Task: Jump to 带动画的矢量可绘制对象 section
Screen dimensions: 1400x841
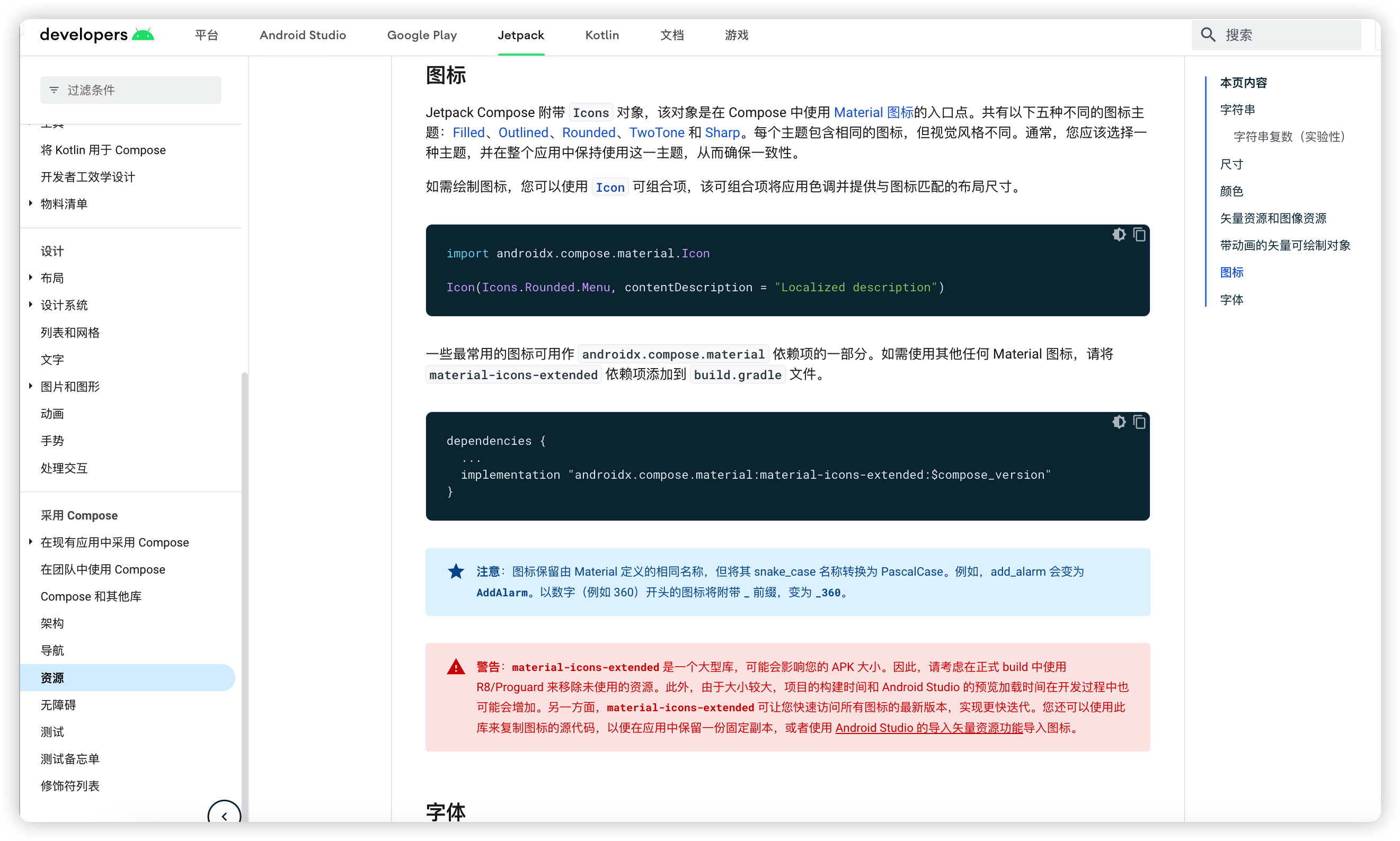Action: [x=1285, y=245]
